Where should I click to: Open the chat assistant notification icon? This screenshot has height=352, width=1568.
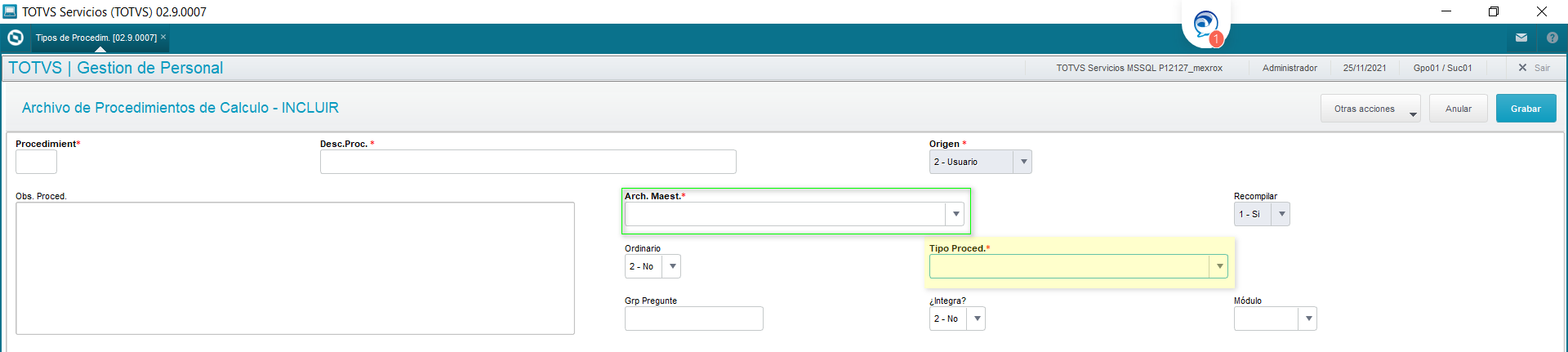1206,25
